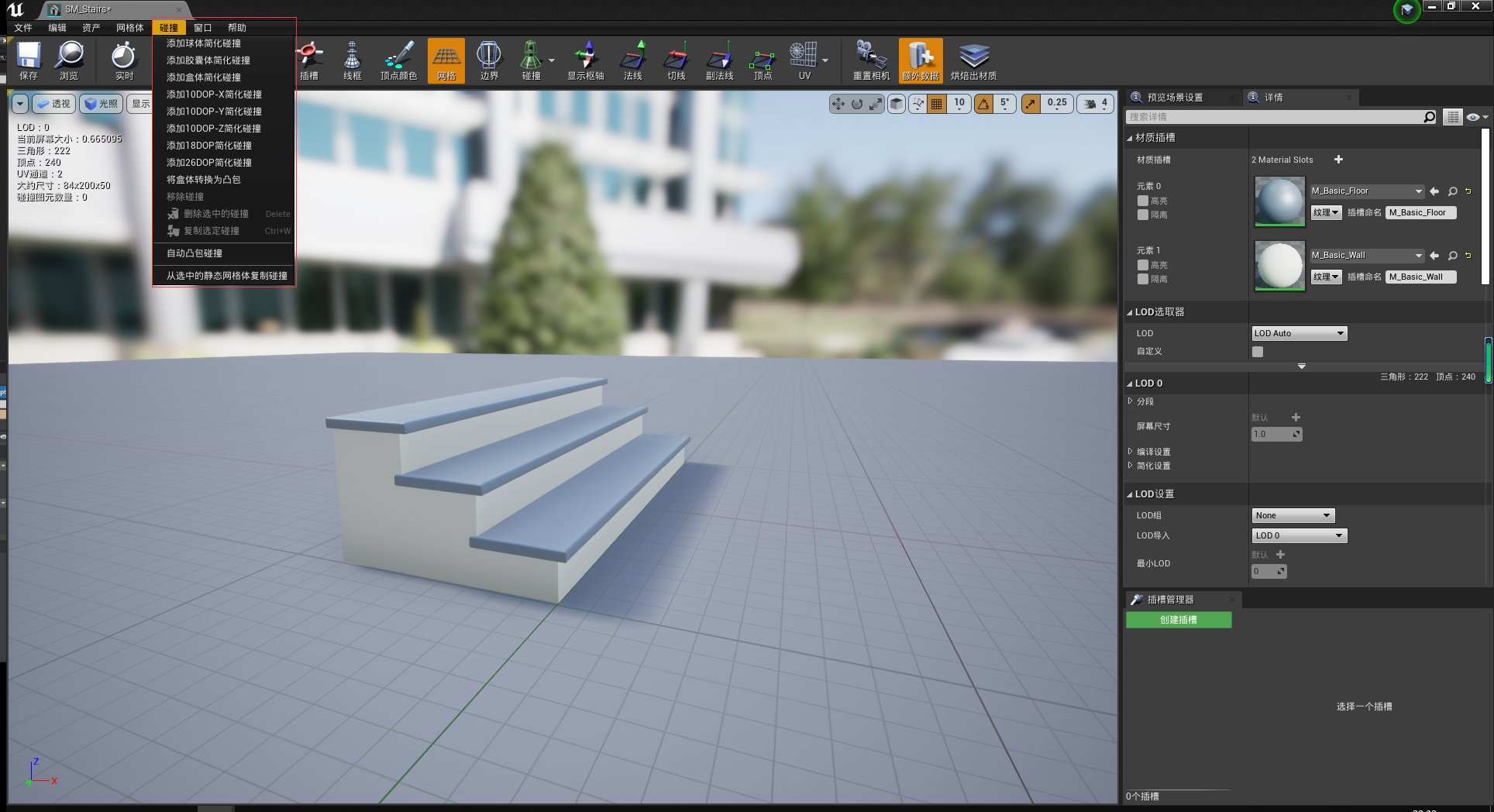Toggle the UV toolbar icon
The image size is (1494, 812).
click(x=804, y=60)
